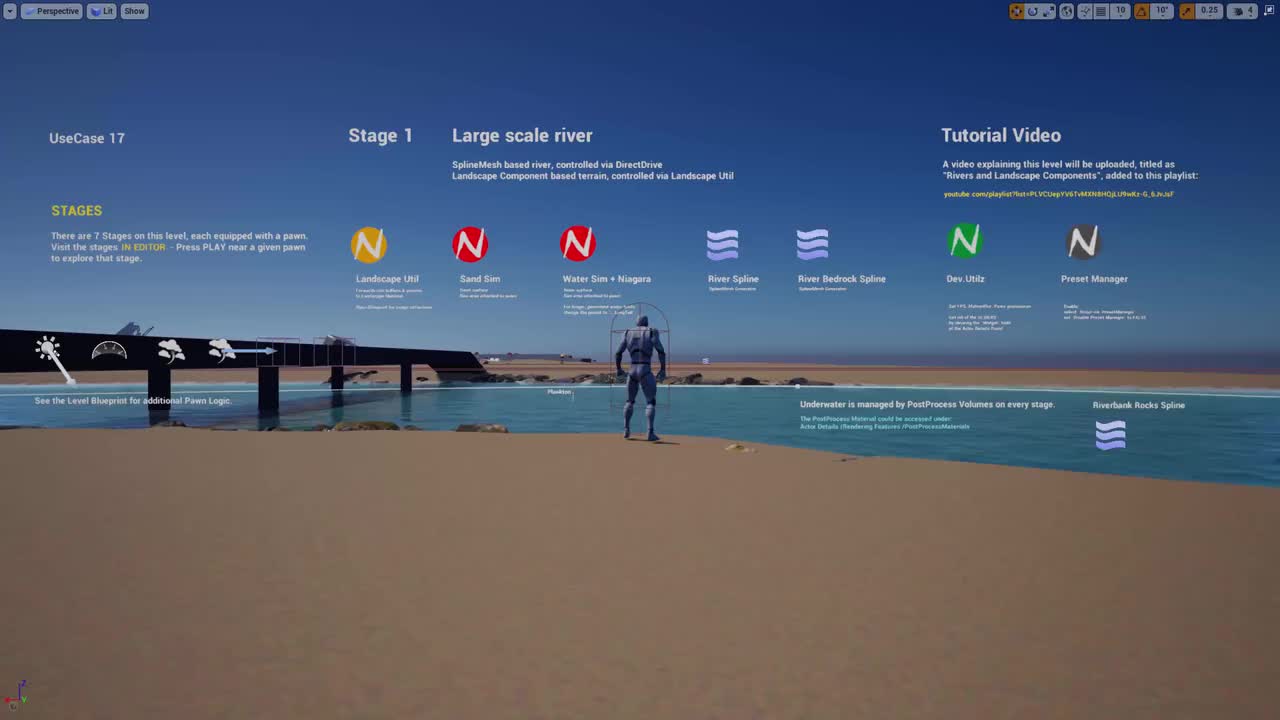The height and width of the screenshot is (720, 1280).
Task: Select the Scale transform tool
Action: [x=1048, y=11]
